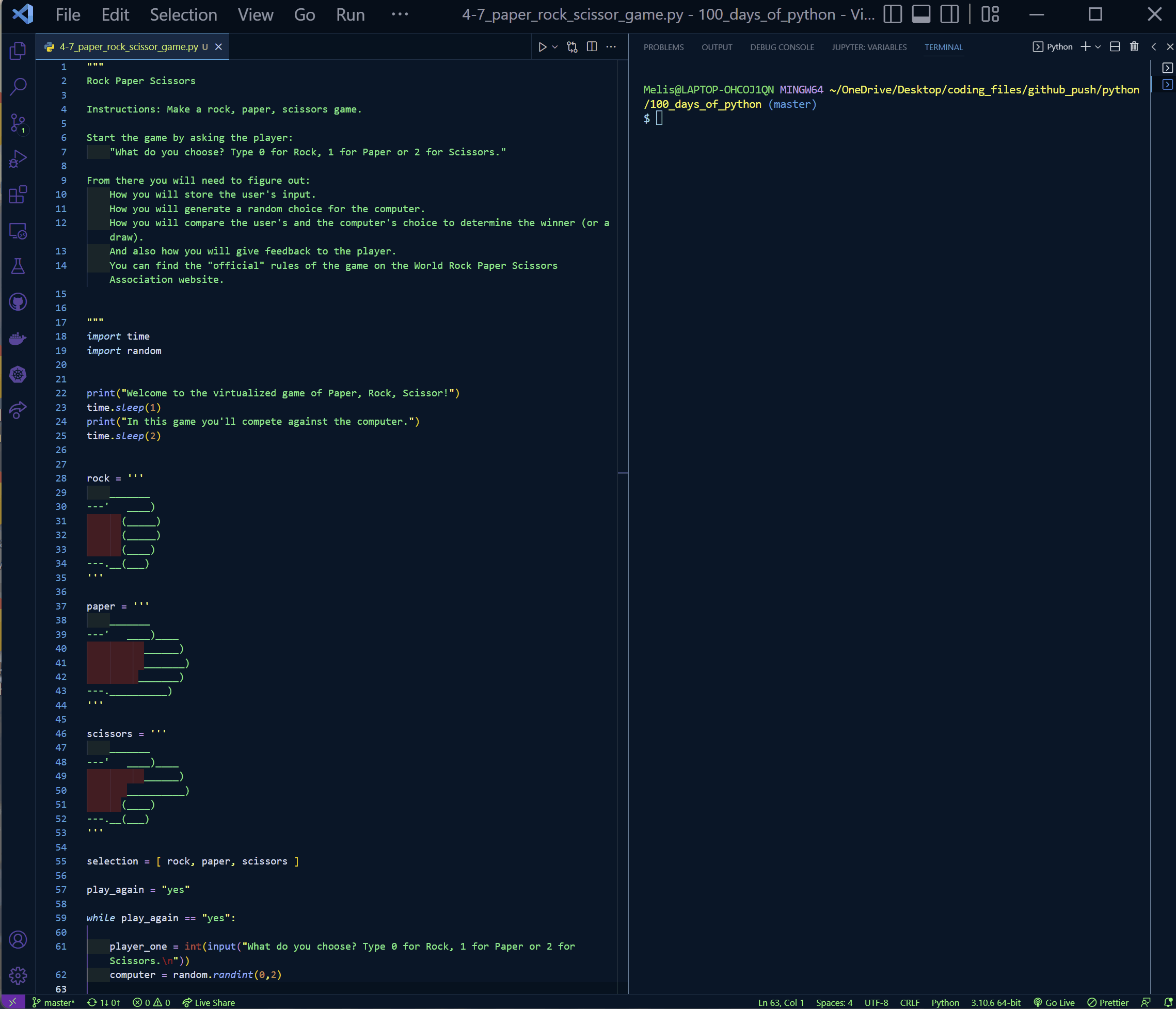Viewport: 1176px width, 1009px height.
Task: Click Go Live in status bar
Action: 1054,1002
